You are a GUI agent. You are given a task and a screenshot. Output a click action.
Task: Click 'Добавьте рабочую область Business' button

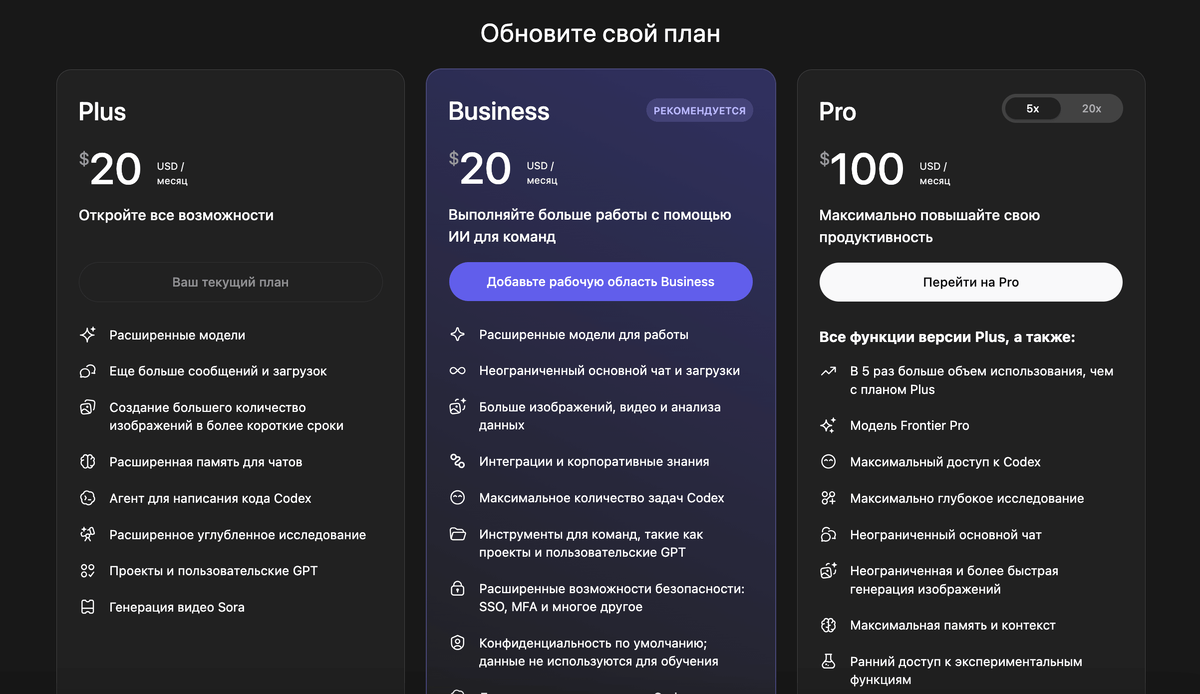[x=600, y=282]
